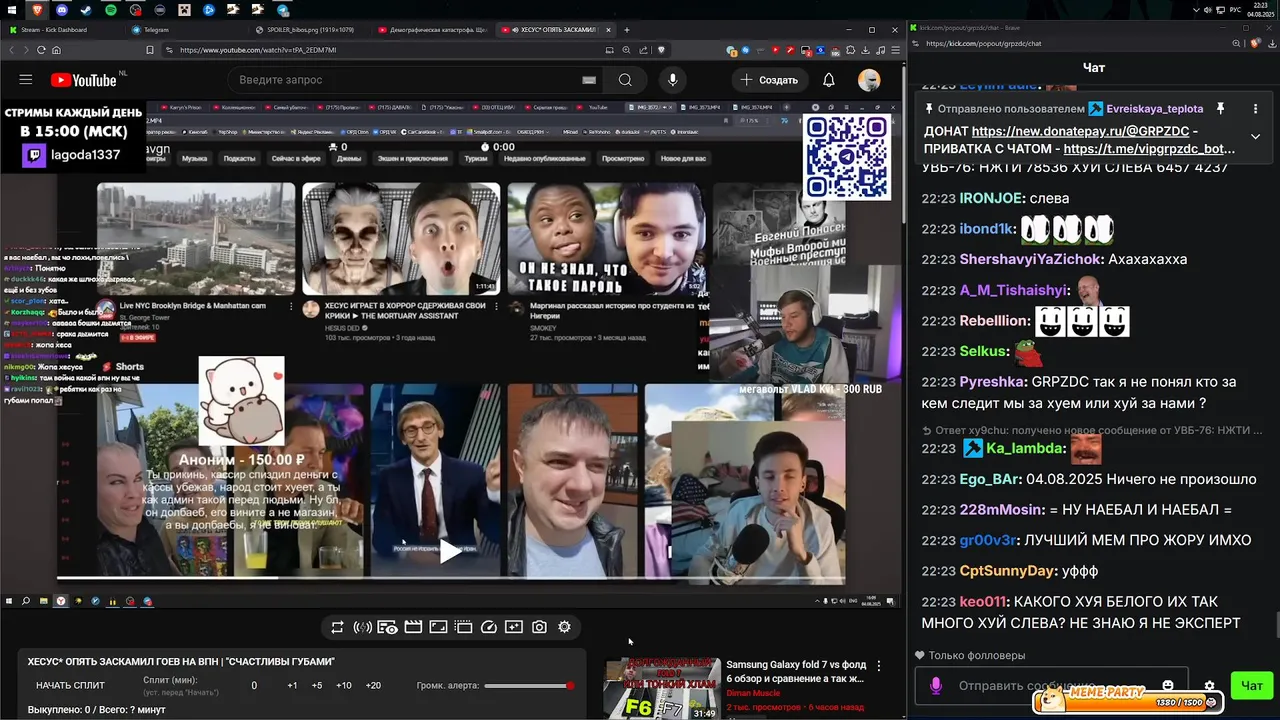Open the Discord taskbar icon
Screen dimensions: 1280x720
click(62, 9)
